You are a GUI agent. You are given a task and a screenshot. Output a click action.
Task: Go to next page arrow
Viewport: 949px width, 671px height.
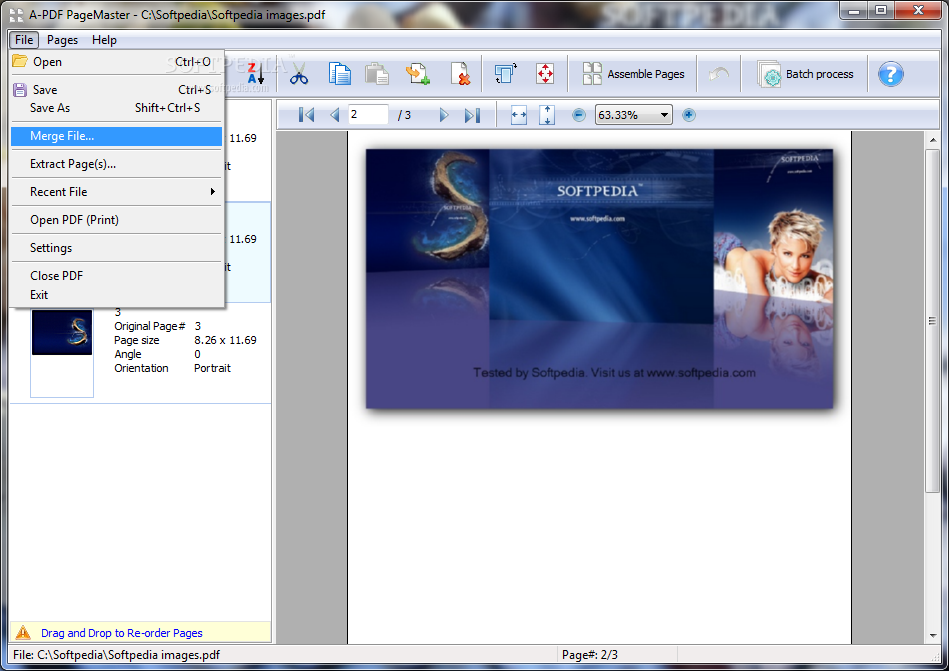click(444, 114)
